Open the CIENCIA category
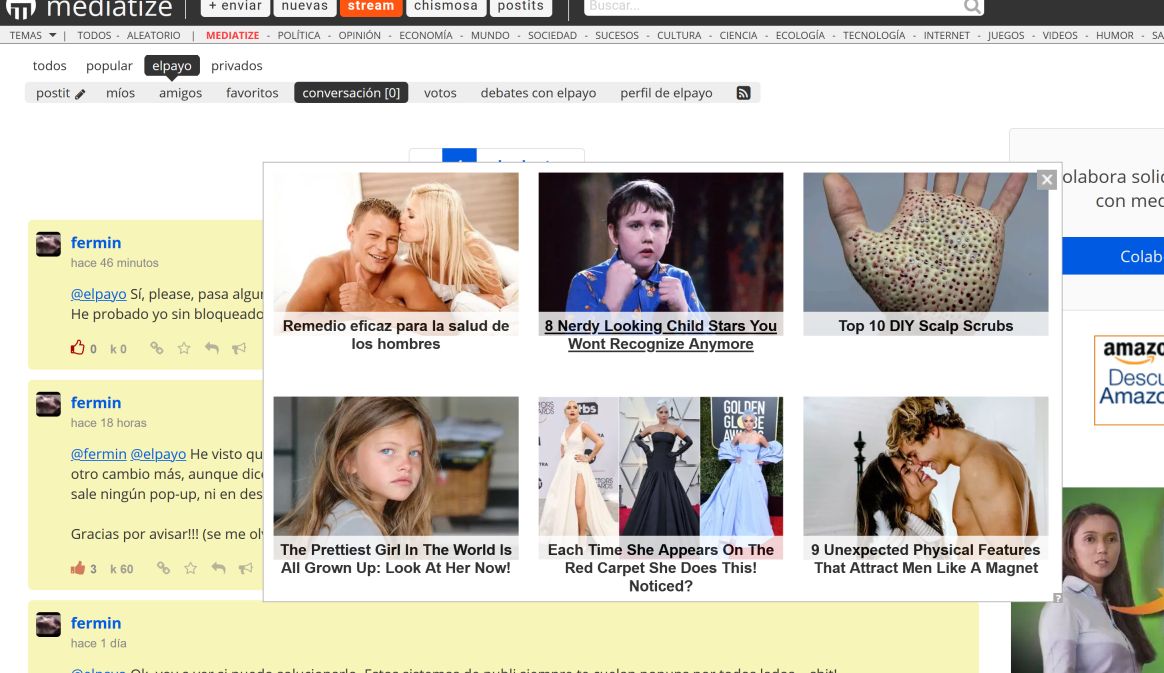Screen dimensions: 1164x673 click(x=738, y=35)
